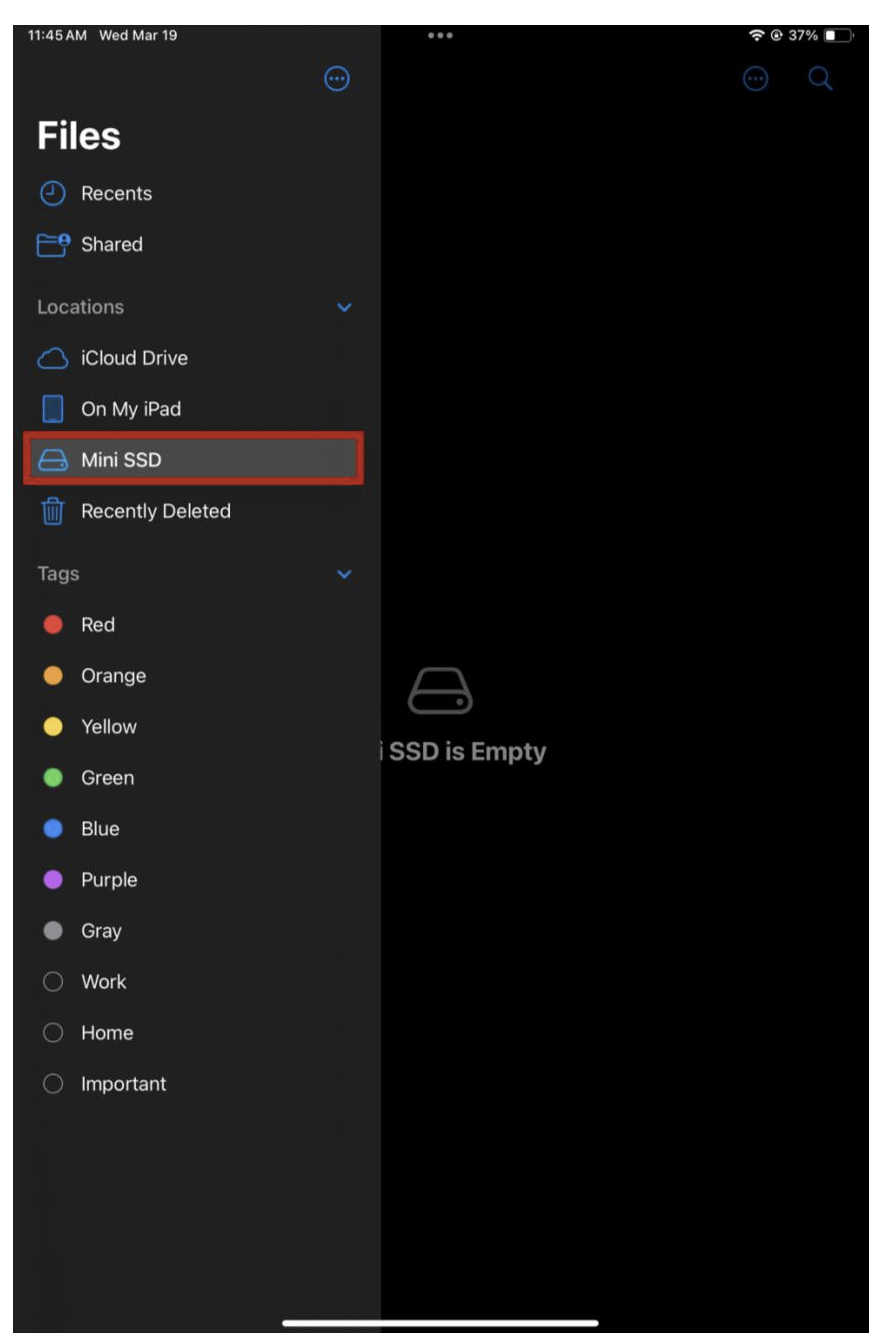Tap the sidebar ellipsis more options icon
Image resolution: width=891 pixels, height=1344 pixels.
point(338,79)
